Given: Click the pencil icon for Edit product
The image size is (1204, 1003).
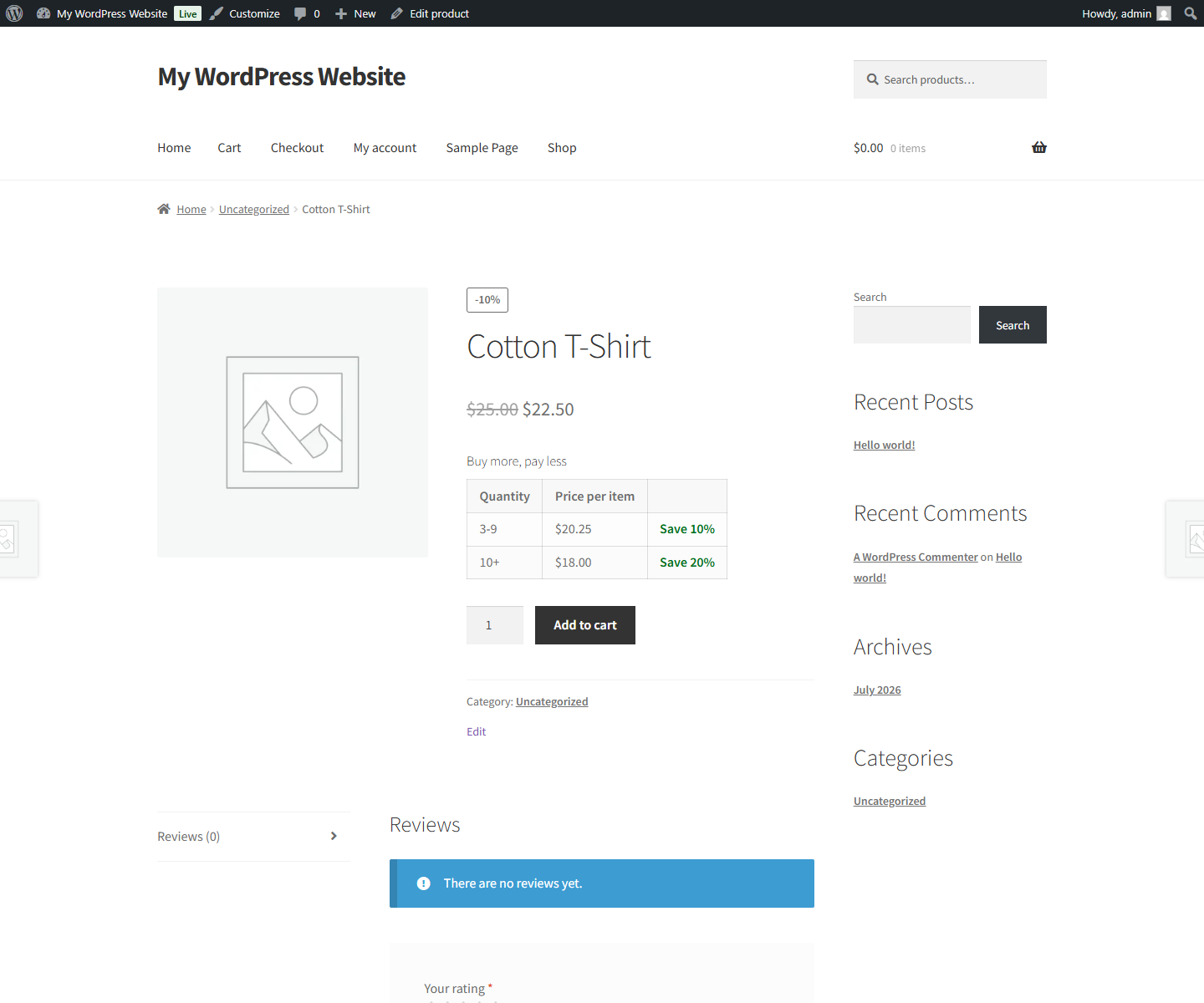Looking at the screenshot, I should click(397, 13).
